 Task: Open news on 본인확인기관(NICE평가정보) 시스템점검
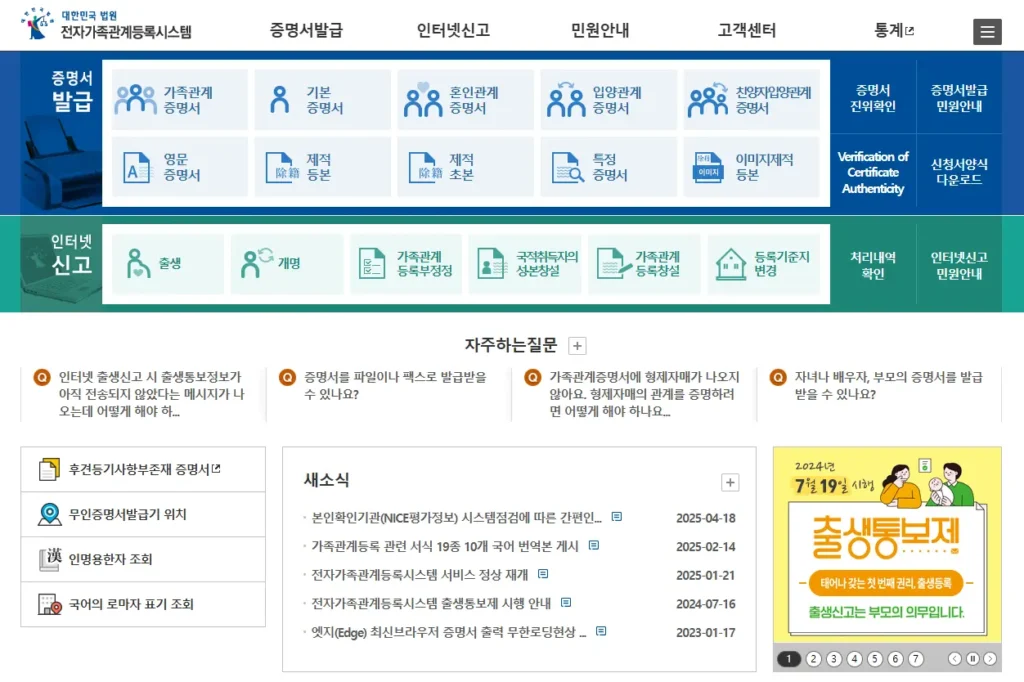456,517
